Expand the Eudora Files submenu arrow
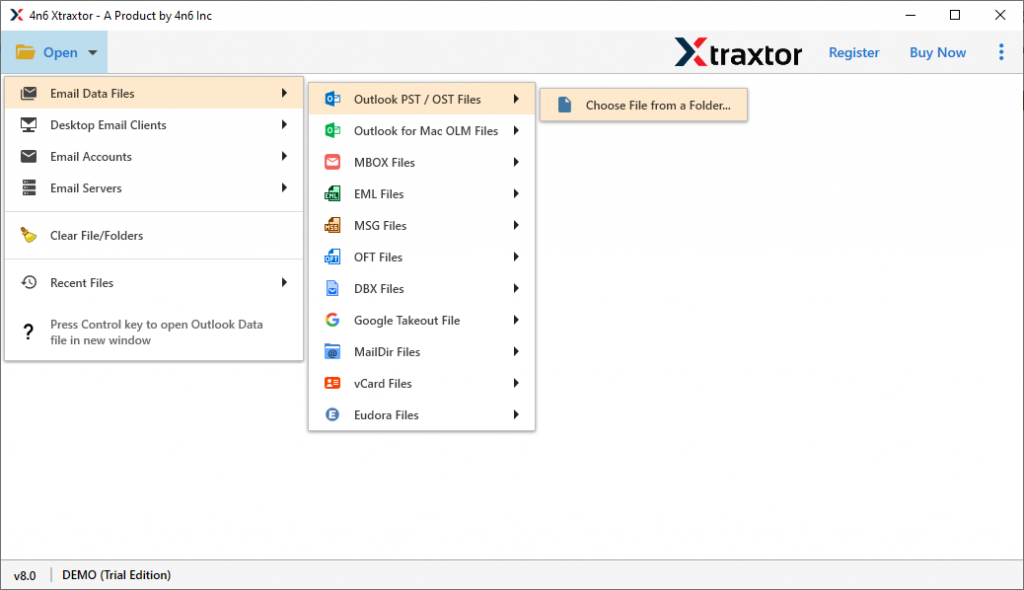 tap(516, 415)
